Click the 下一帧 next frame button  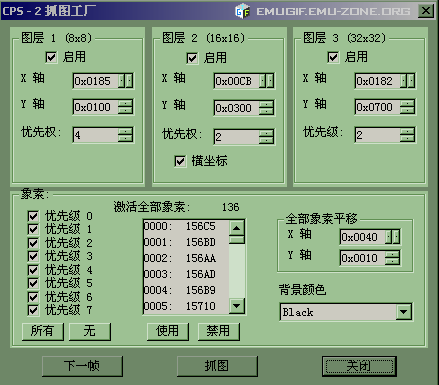[x=82, y=366]
